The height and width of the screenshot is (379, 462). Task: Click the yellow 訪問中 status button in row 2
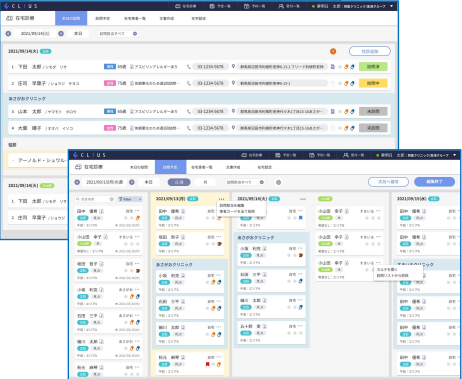point(373,83)
